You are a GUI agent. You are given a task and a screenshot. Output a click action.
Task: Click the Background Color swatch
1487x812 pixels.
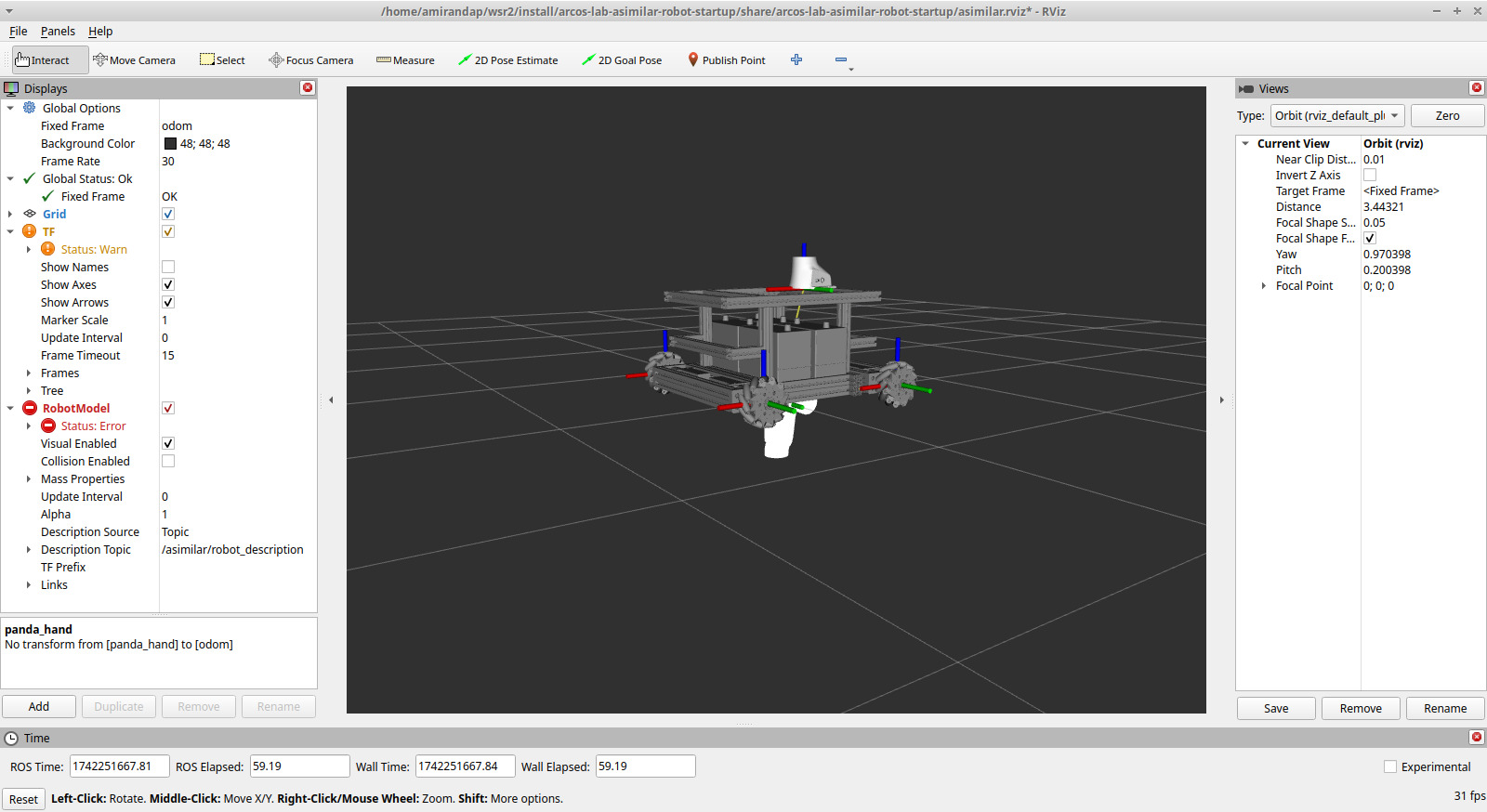click(170, 144)
